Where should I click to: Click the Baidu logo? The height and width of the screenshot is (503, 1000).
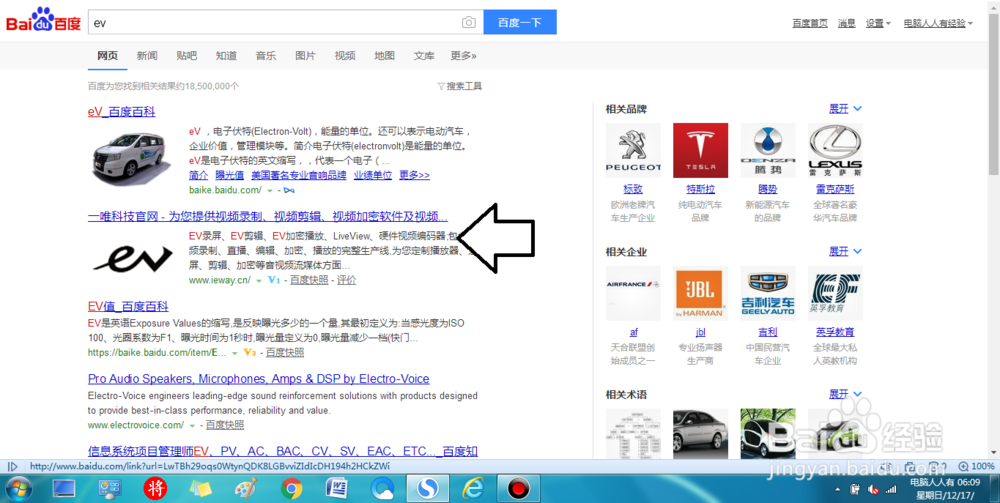(x=43, y=22)
